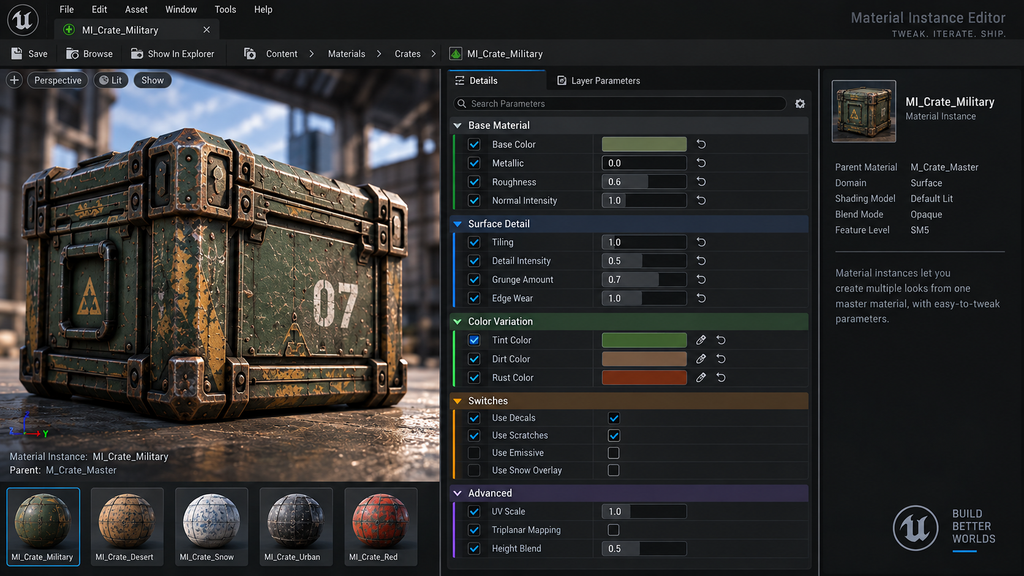Click the Content breadcrumb folder icon
1024x576 pixels.
click(249, 54)
